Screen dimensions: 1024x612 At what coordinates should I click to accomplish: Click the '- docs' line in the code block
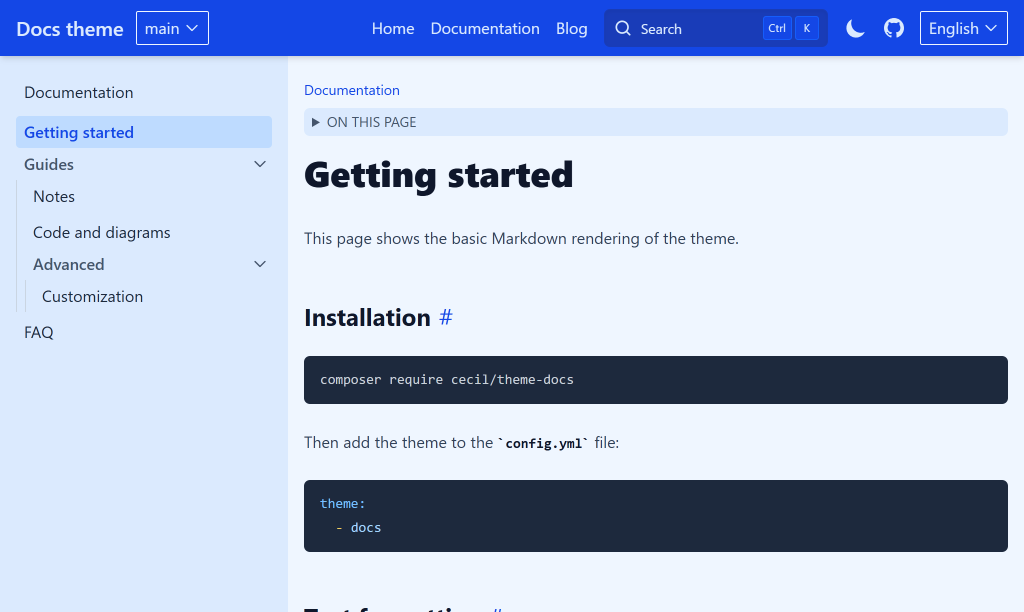click(358, 527)
